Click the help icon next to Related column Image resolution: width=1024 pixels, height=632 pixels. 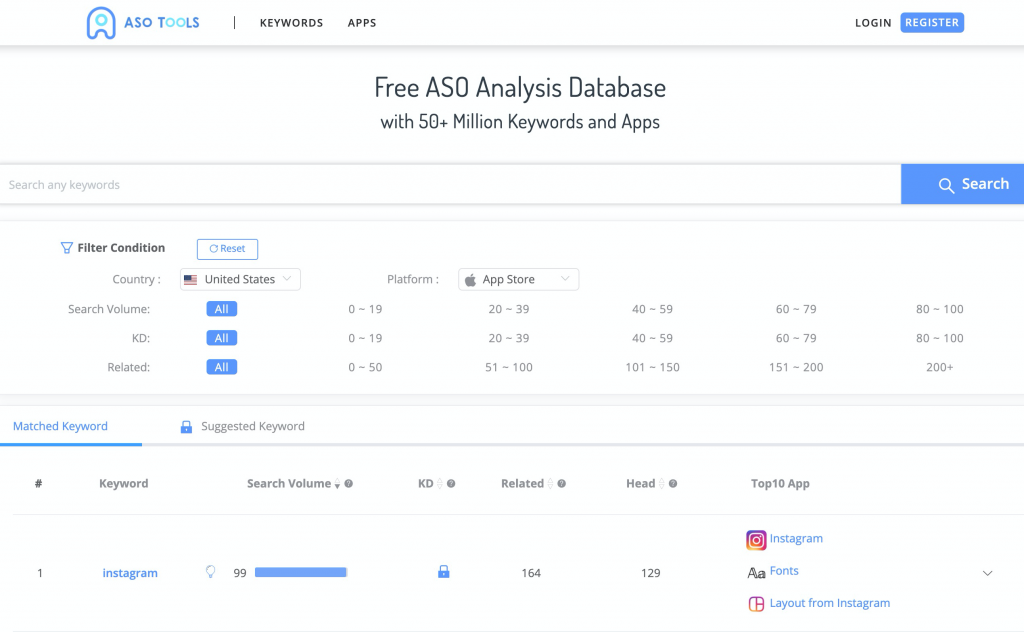(562, 484)
